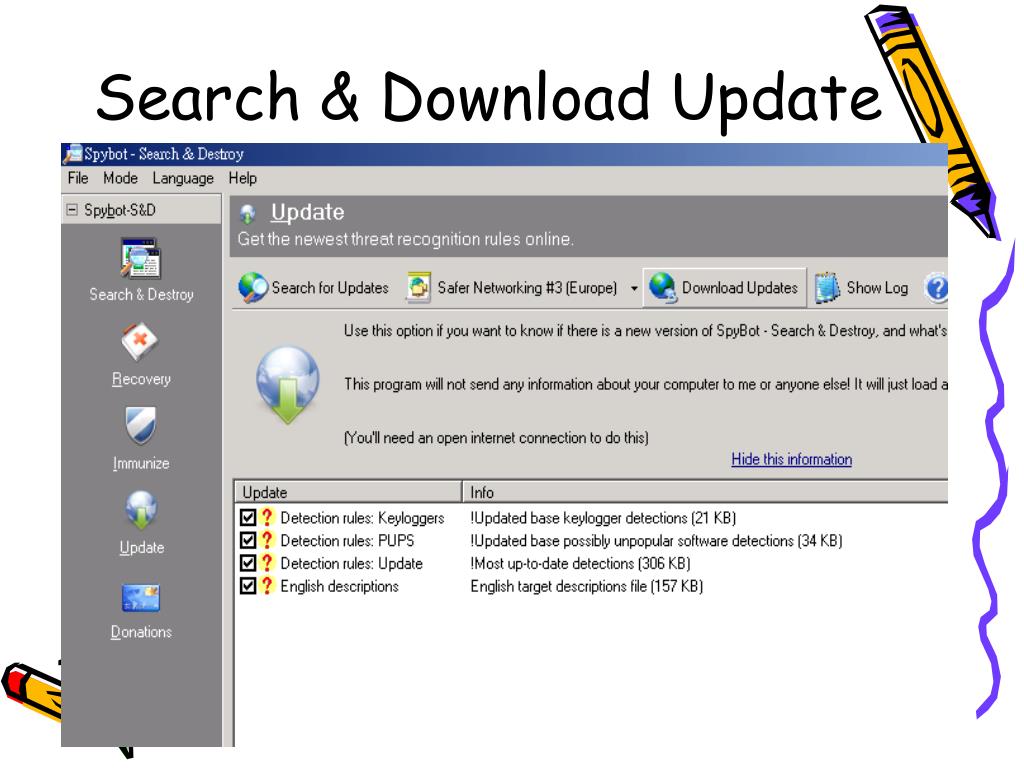Click the Update page heading text
The height and width of the screenshot is (768, 1024).
tap(308, 212)
